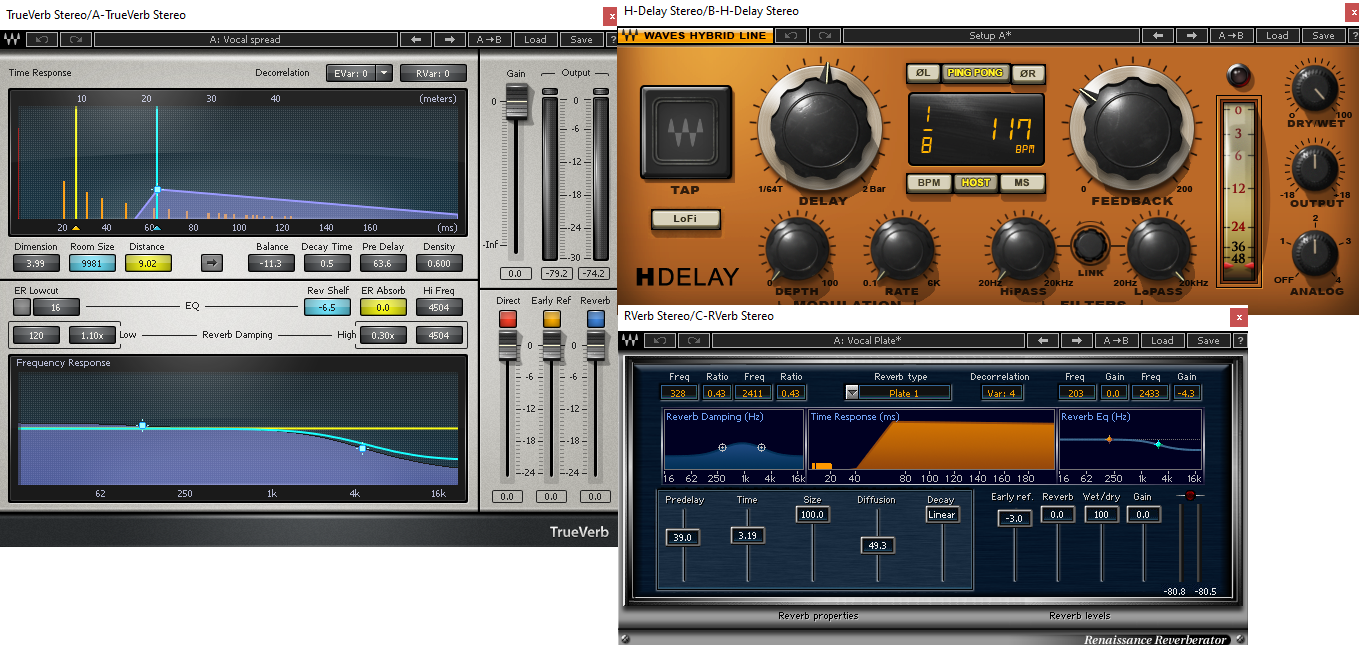This screenshot has width=1359, height=645.
Task: Click Save in H-Delay toolbar
Action: point(1323,35)
